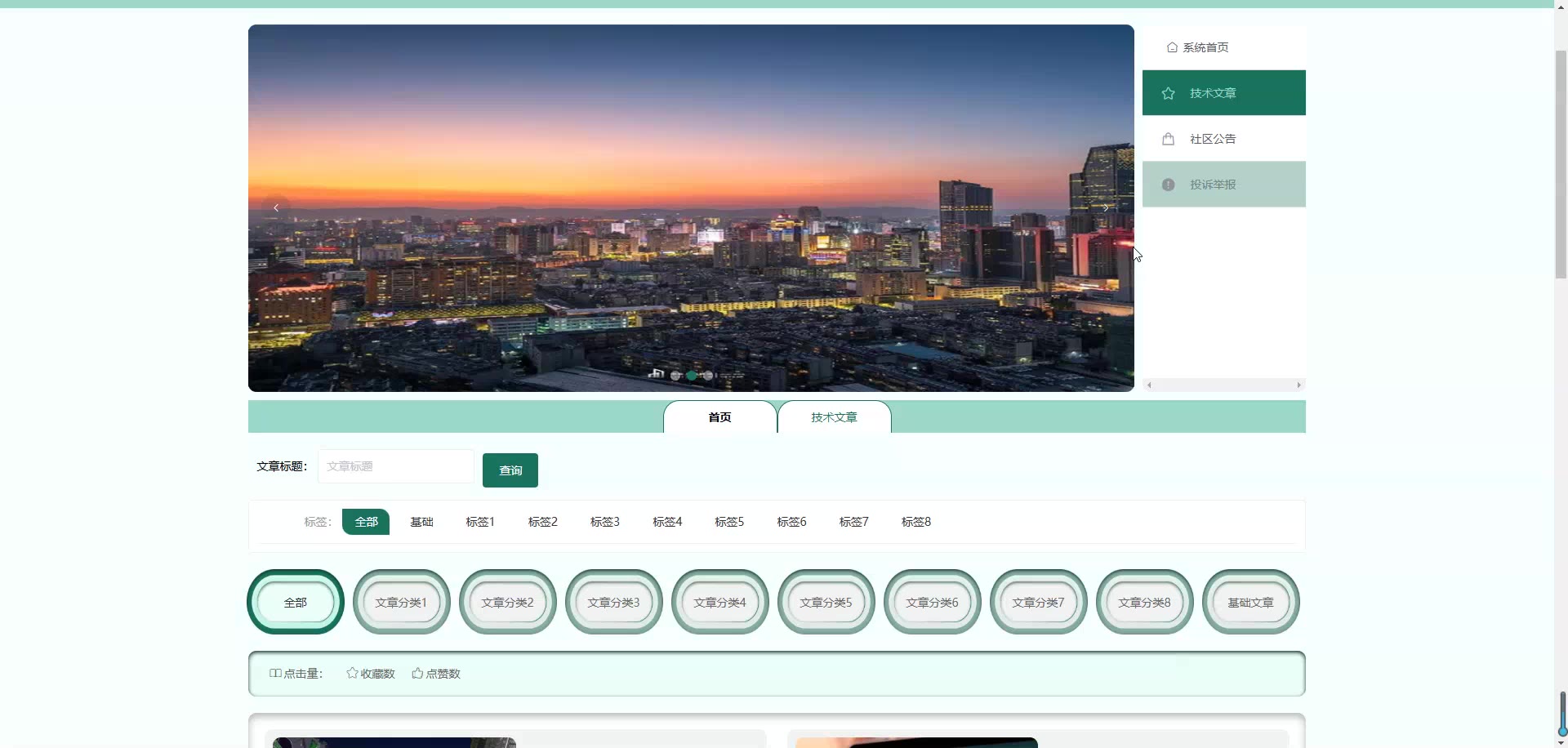Open the 投诉举报 sidebar menu item

(x=1223, y=185)
